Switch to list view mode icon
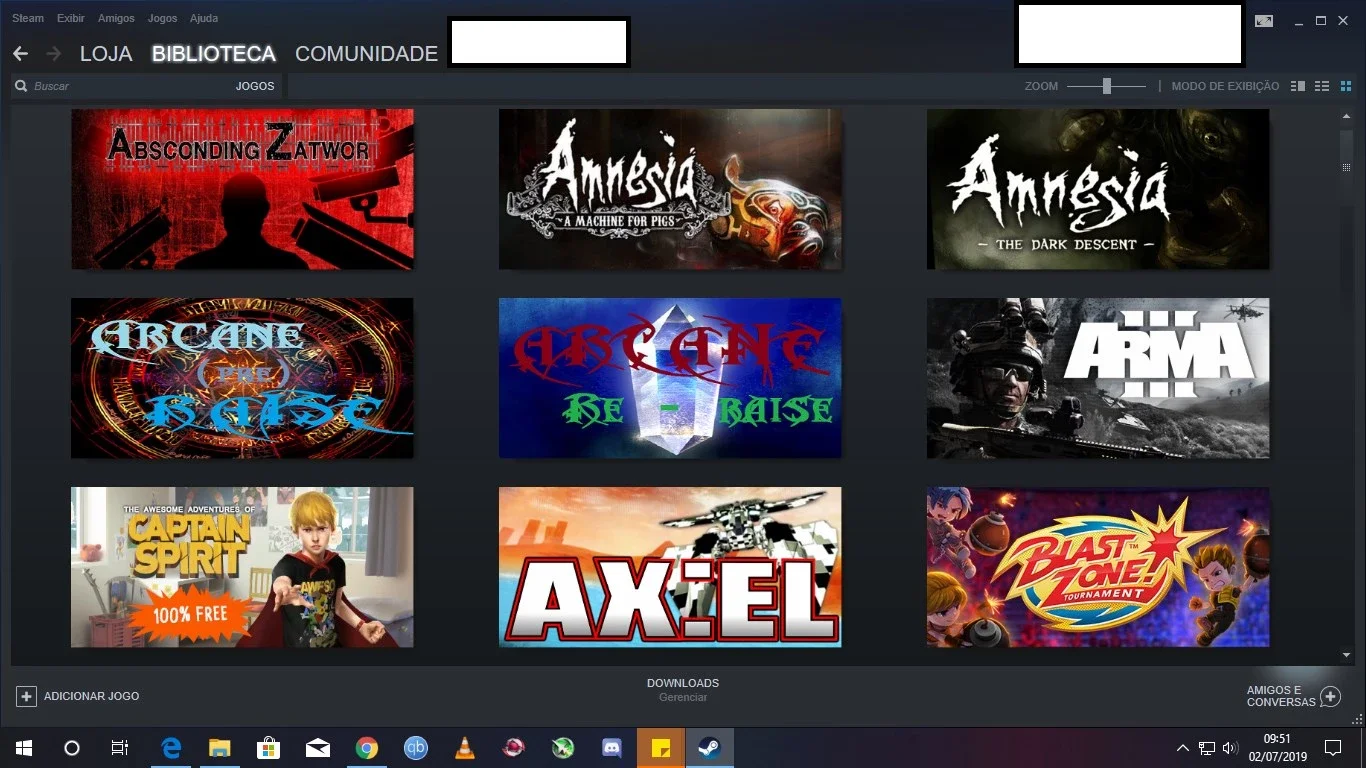Viewport: 1366px width, 768px height. (1322, 86)
